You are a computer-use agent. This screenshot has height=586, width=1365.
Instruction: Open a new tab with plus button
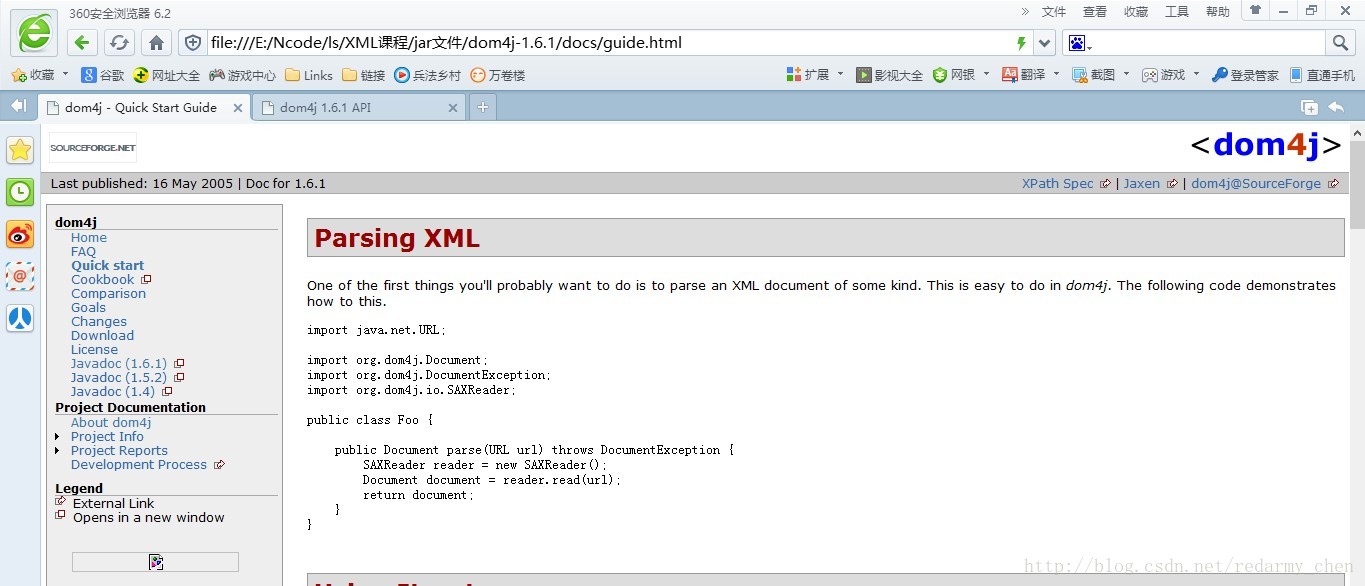point(482,107)
